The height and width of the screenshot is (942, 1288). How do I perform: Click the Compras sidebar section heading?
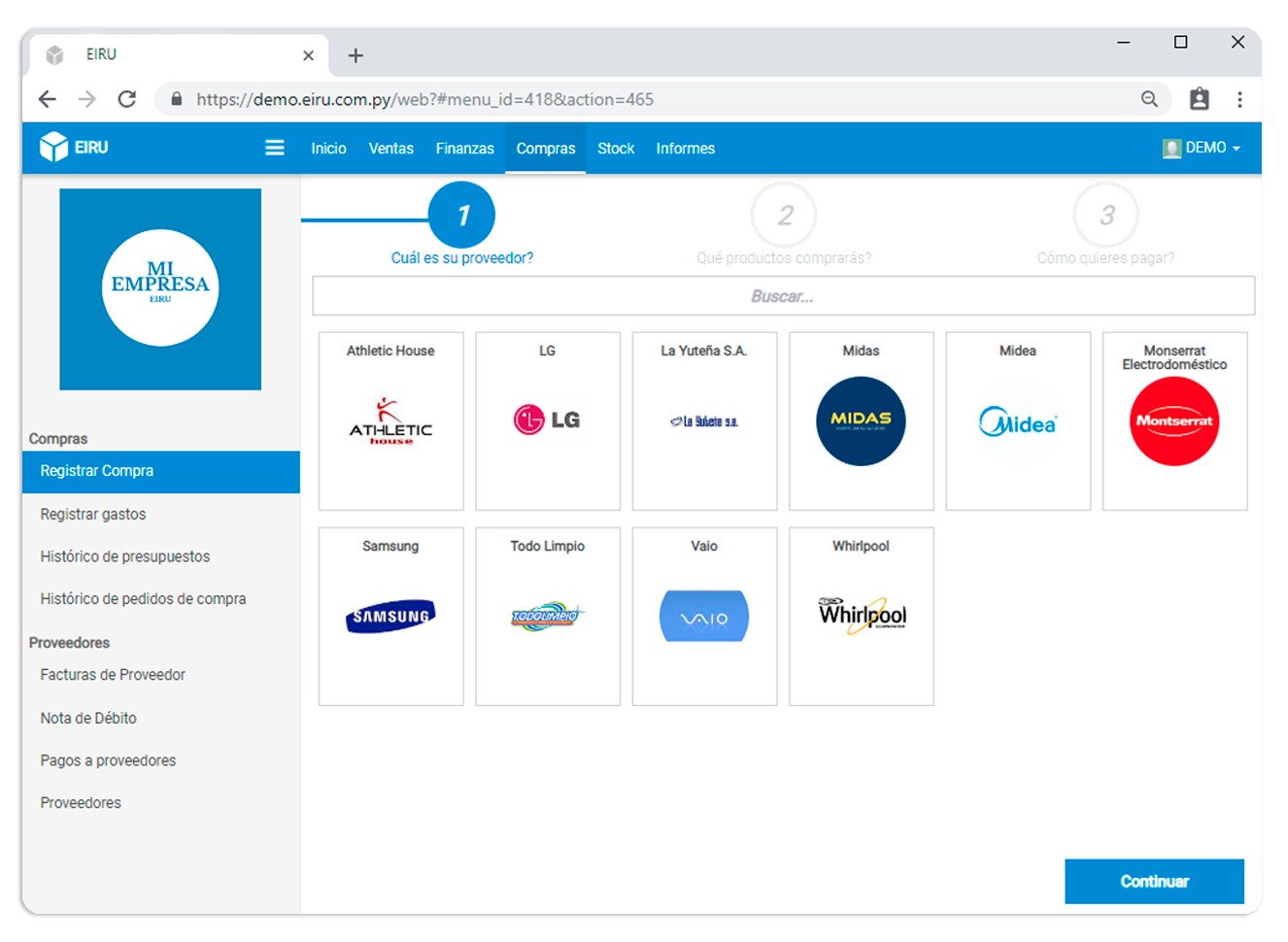[58, 439]
